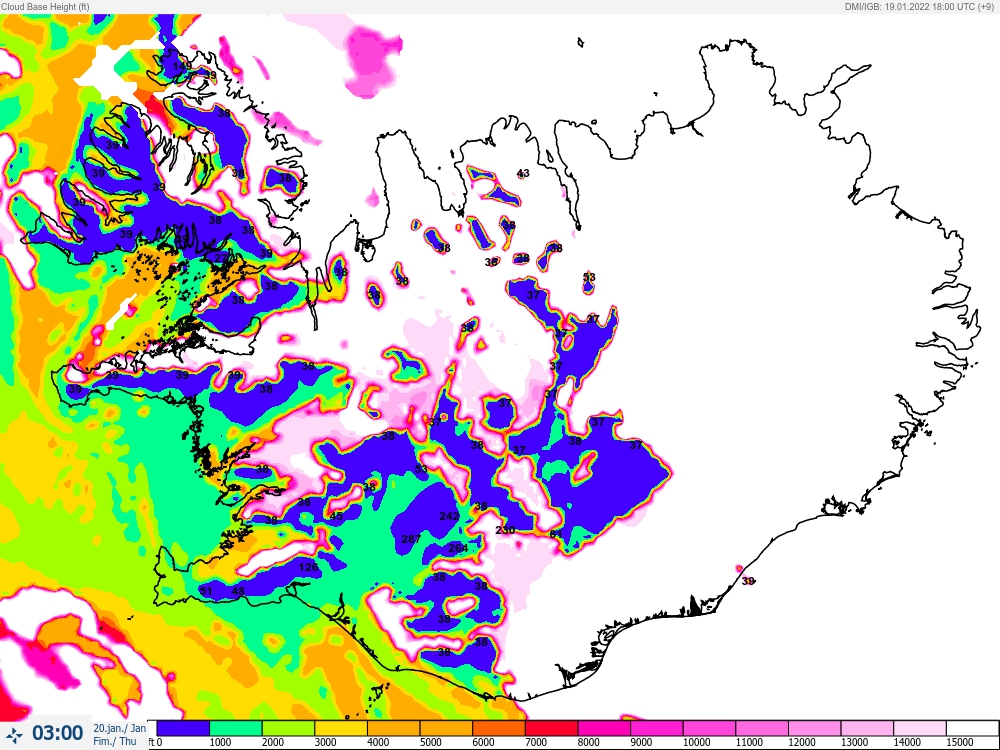Click the '20.jan./ Jan' date text

coord(119,728)
